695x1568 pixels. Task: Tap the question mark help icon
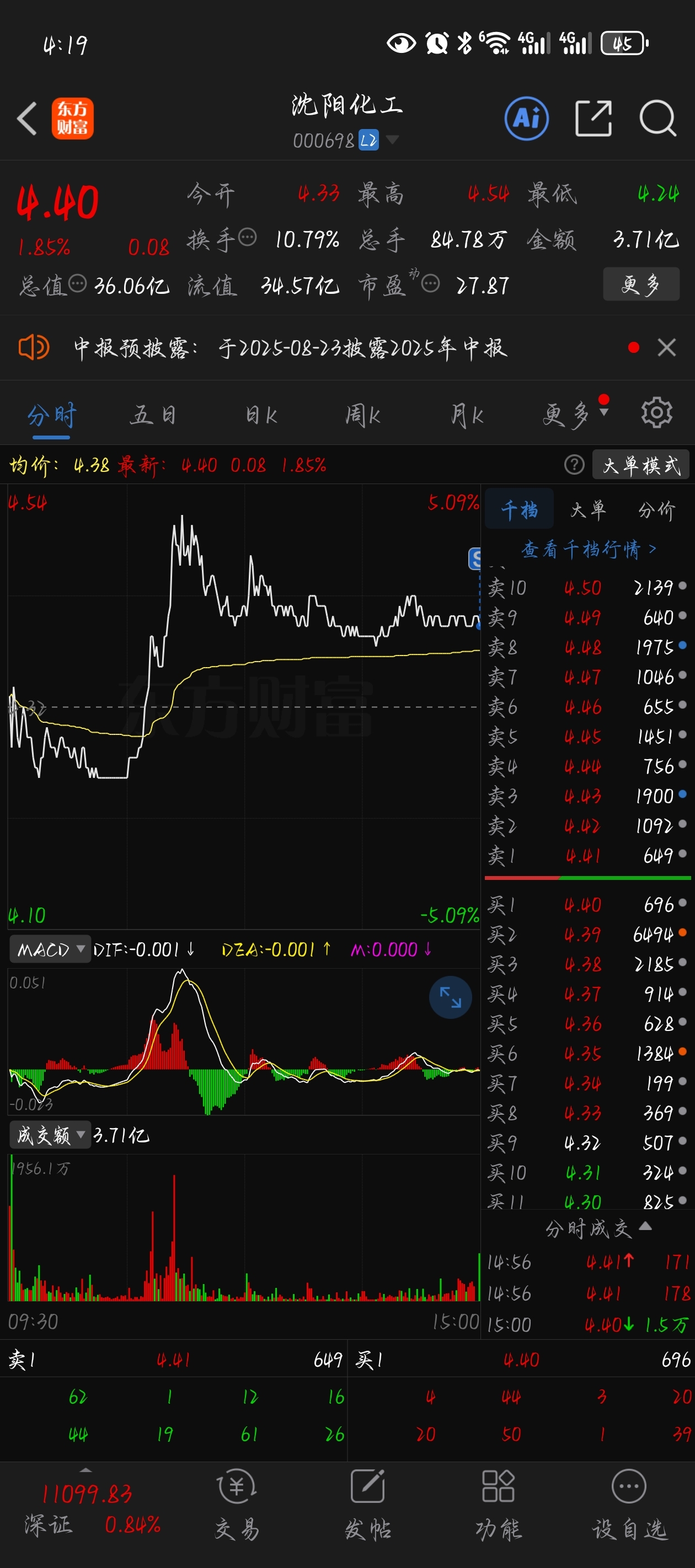(x=574, y=465)
